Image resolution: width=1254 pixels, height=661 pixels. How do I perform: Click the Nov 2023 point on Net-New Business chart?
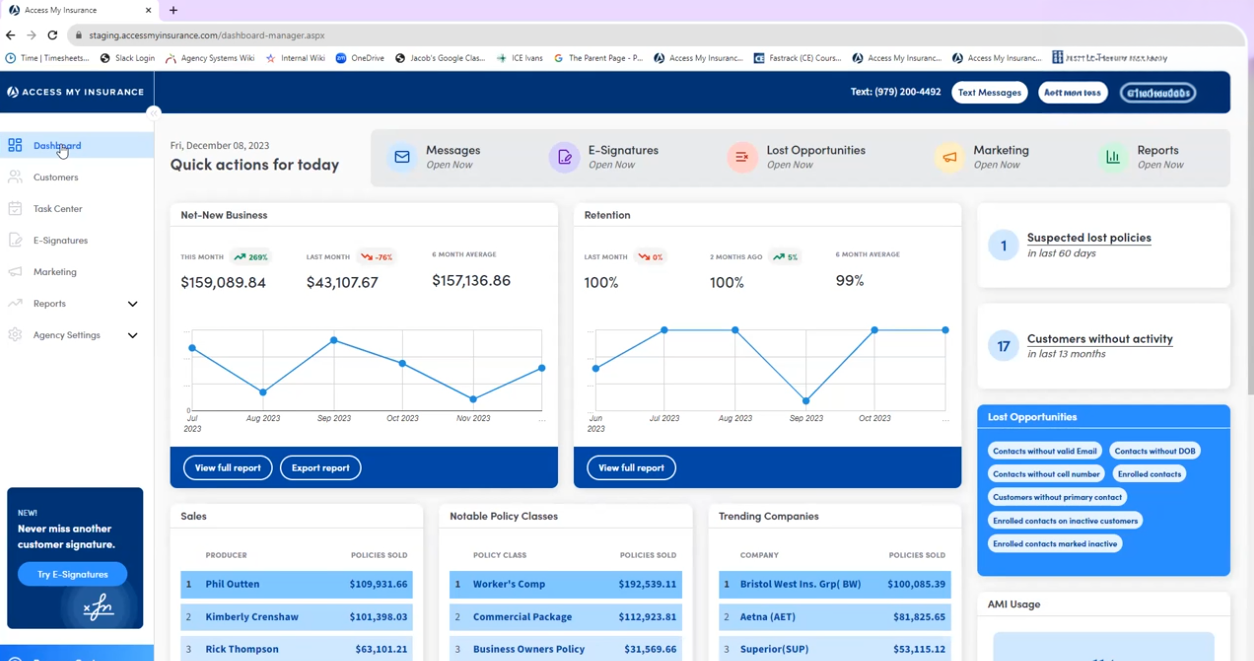(473, 399)
